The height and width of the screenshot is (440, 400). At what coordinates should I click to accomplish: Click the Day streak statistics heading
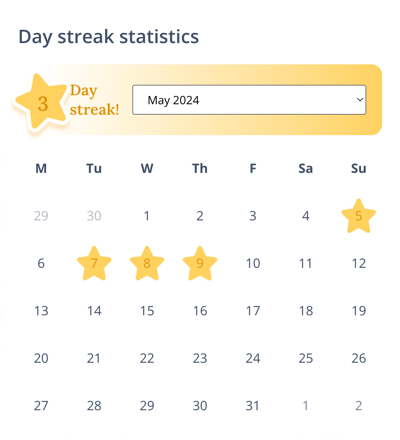(109, 37)
